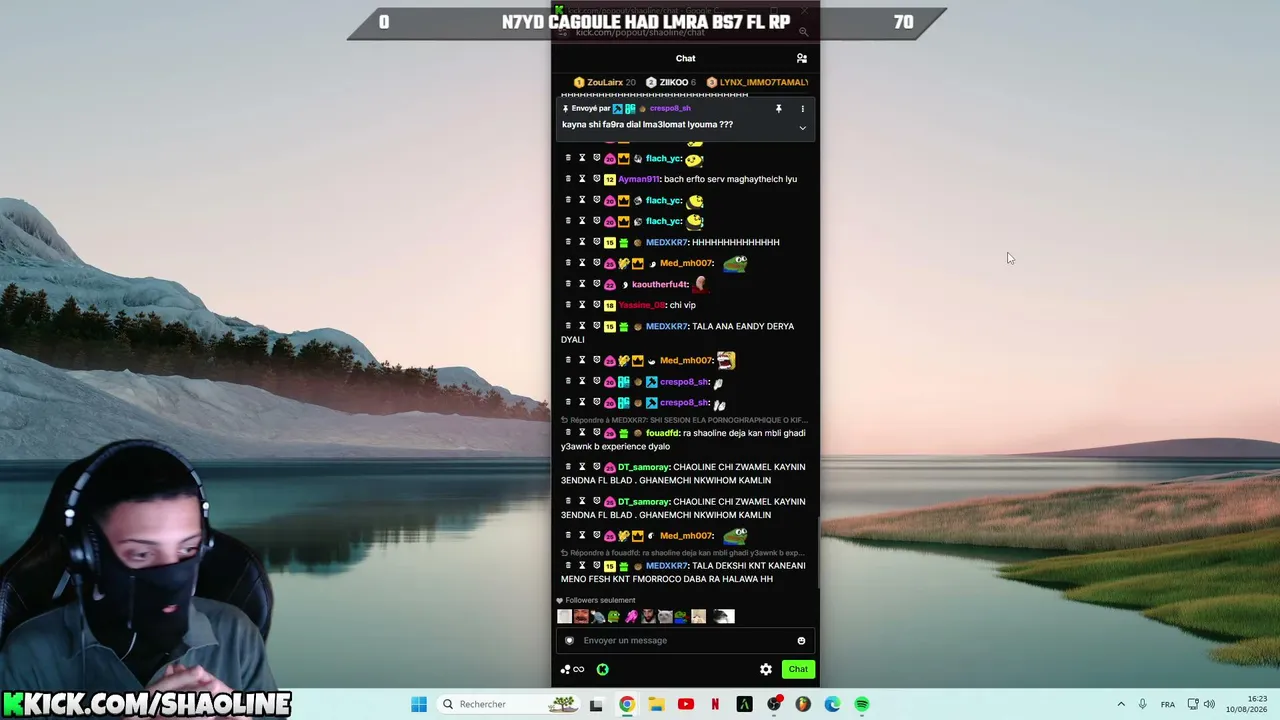
Task: Delete MEDXKR7's HHHHHH message
Action: (568, 242)
